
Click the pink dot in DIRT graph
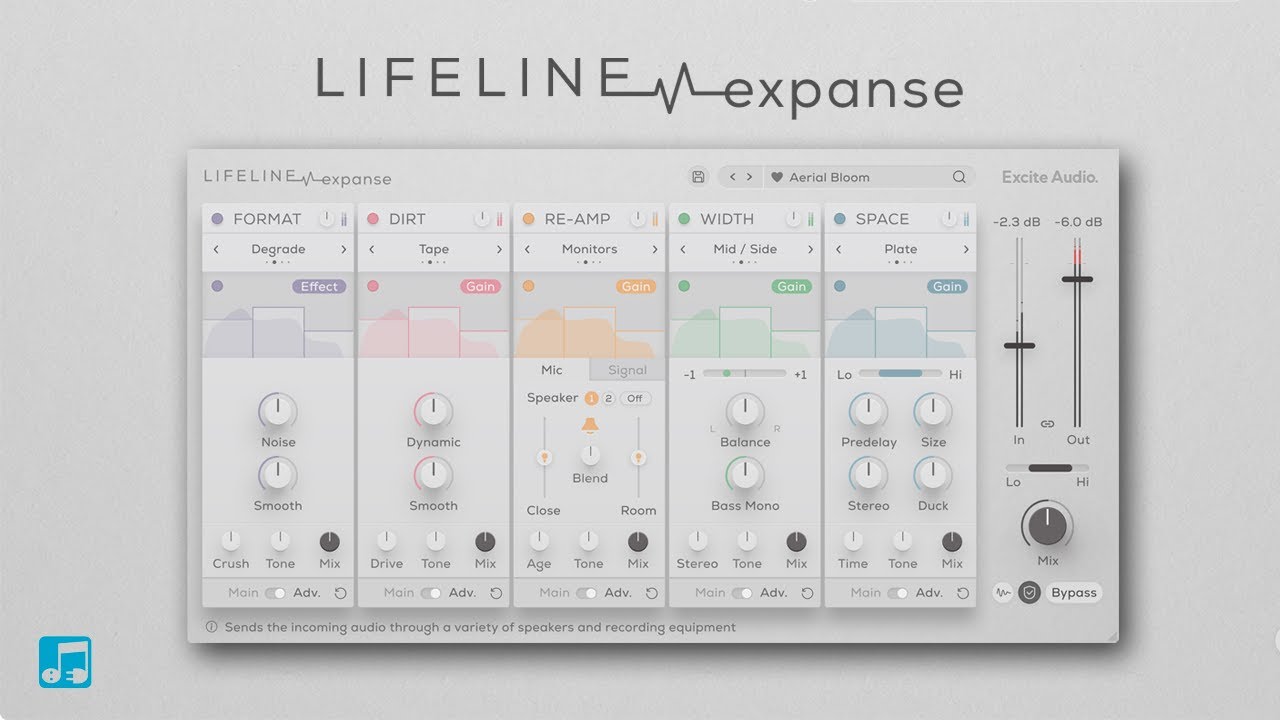click(x=373, y=286)
